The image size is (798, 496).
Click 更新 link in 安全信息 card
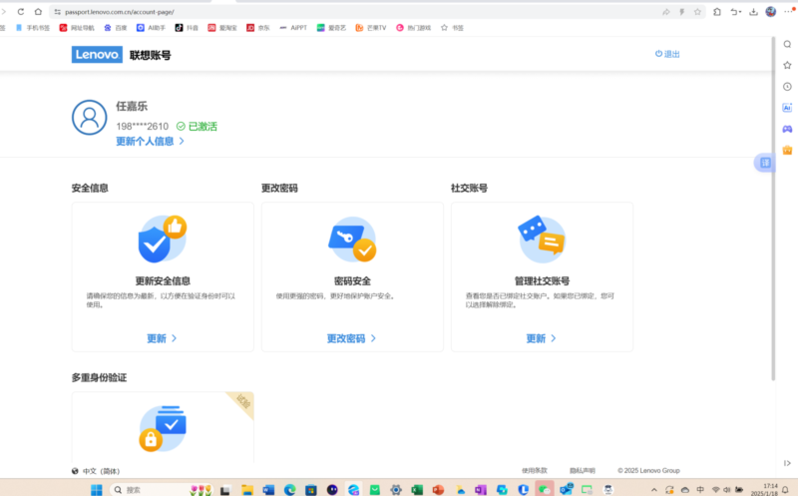coord(162,338)
